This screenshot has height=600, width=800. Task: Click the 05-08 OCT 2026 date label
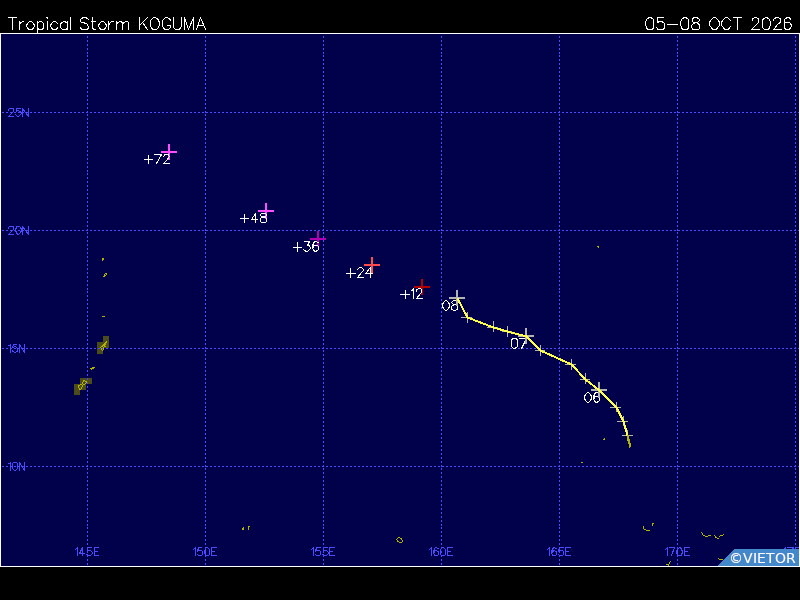coord(718,24)
